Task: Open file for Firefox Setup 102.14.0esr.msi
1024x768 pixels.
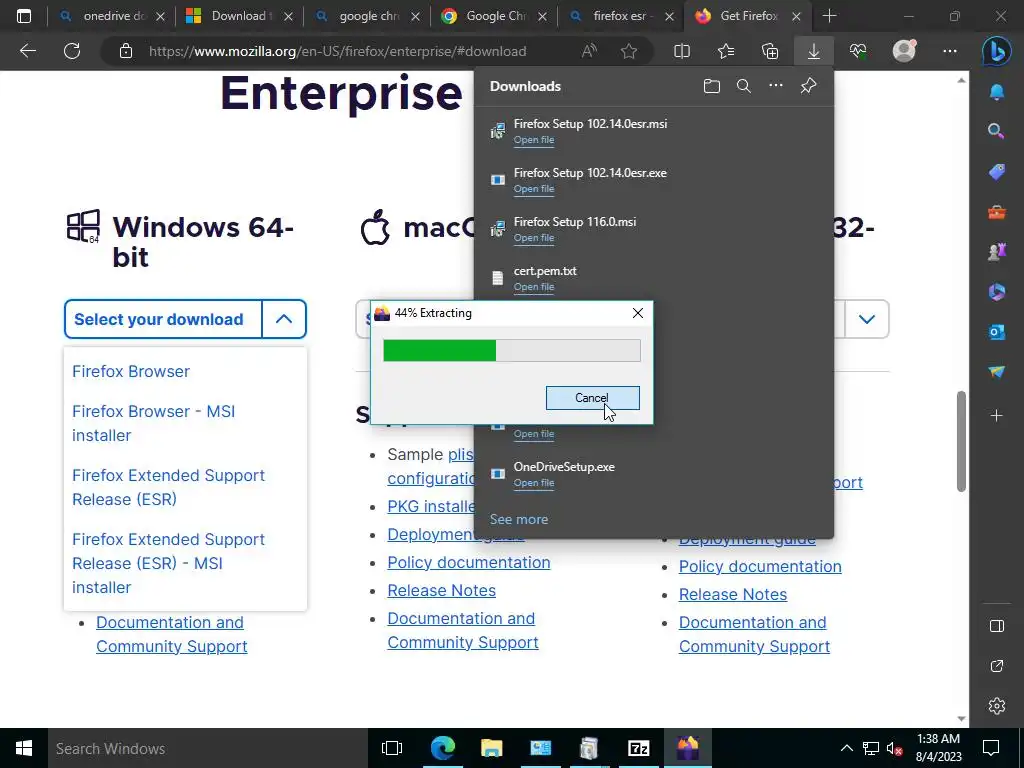Action: 534,140
